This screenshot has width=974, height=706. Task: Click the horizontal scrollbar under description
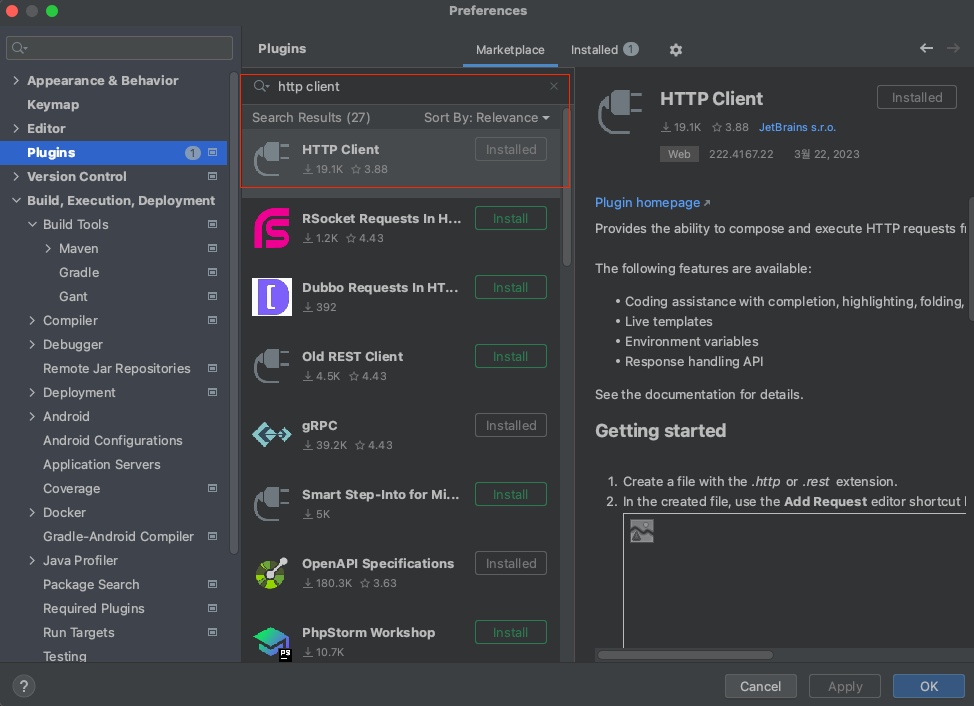click(x=685, y=654)
